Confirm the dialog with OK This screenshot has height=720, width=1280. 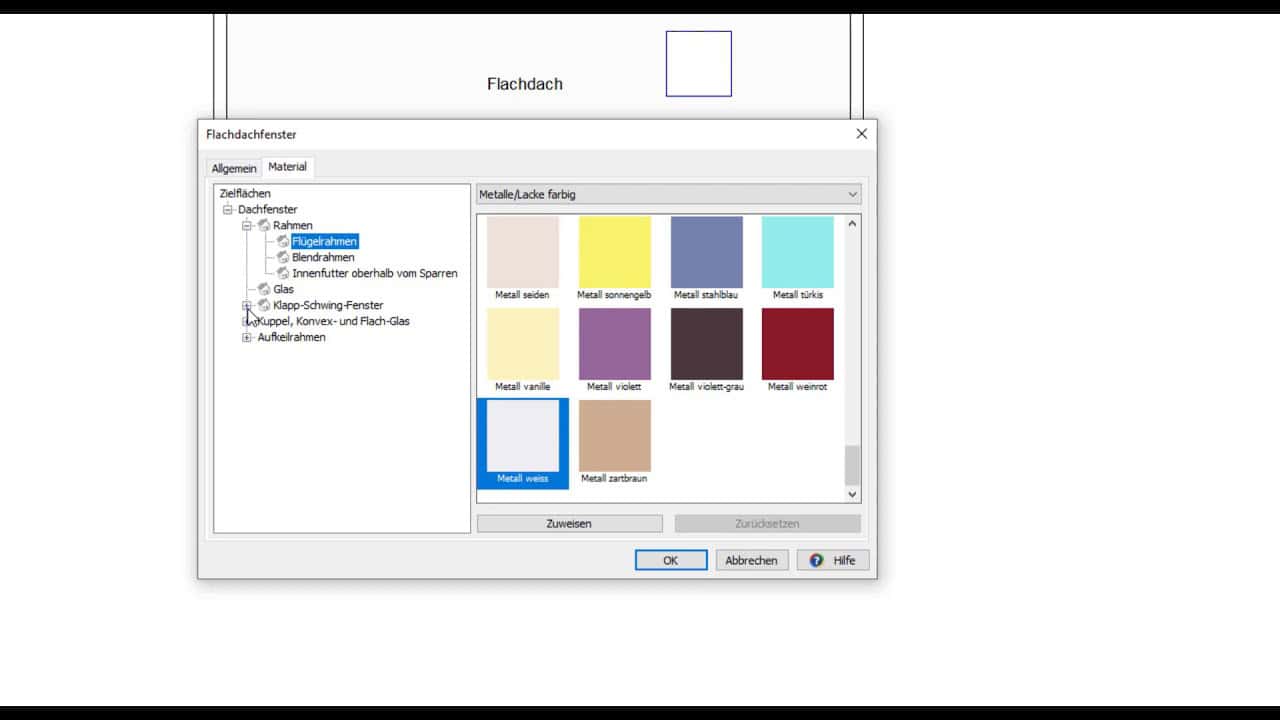pos(670,560)
